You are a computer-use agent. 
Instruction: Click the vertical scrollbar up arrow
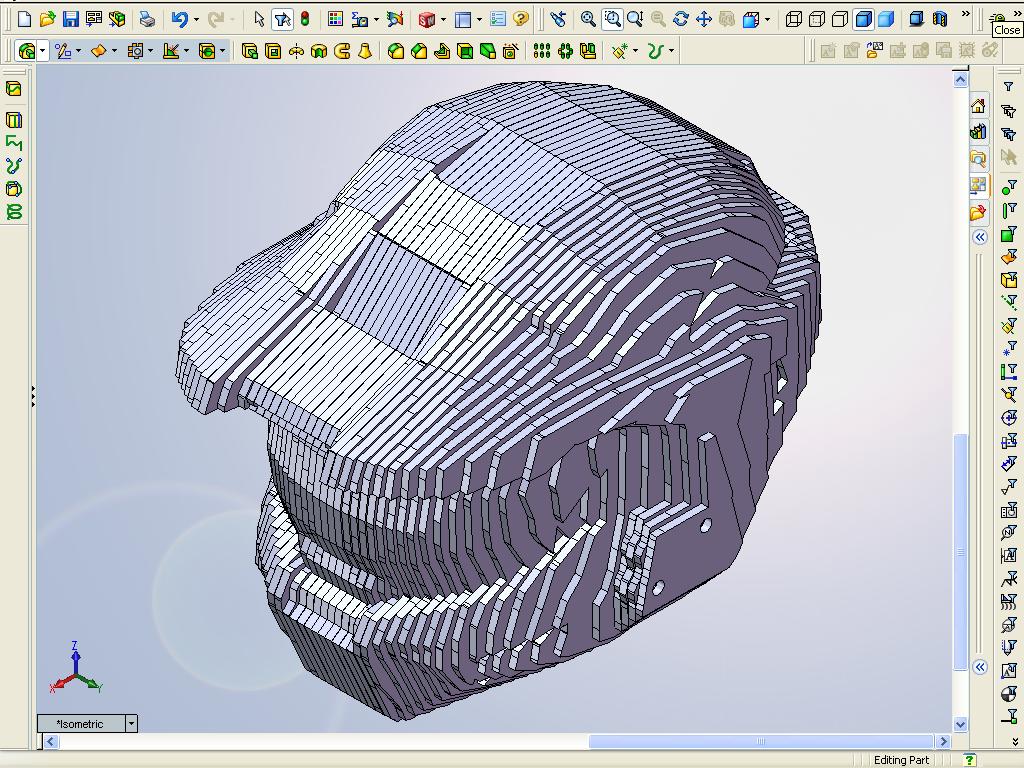960,80
